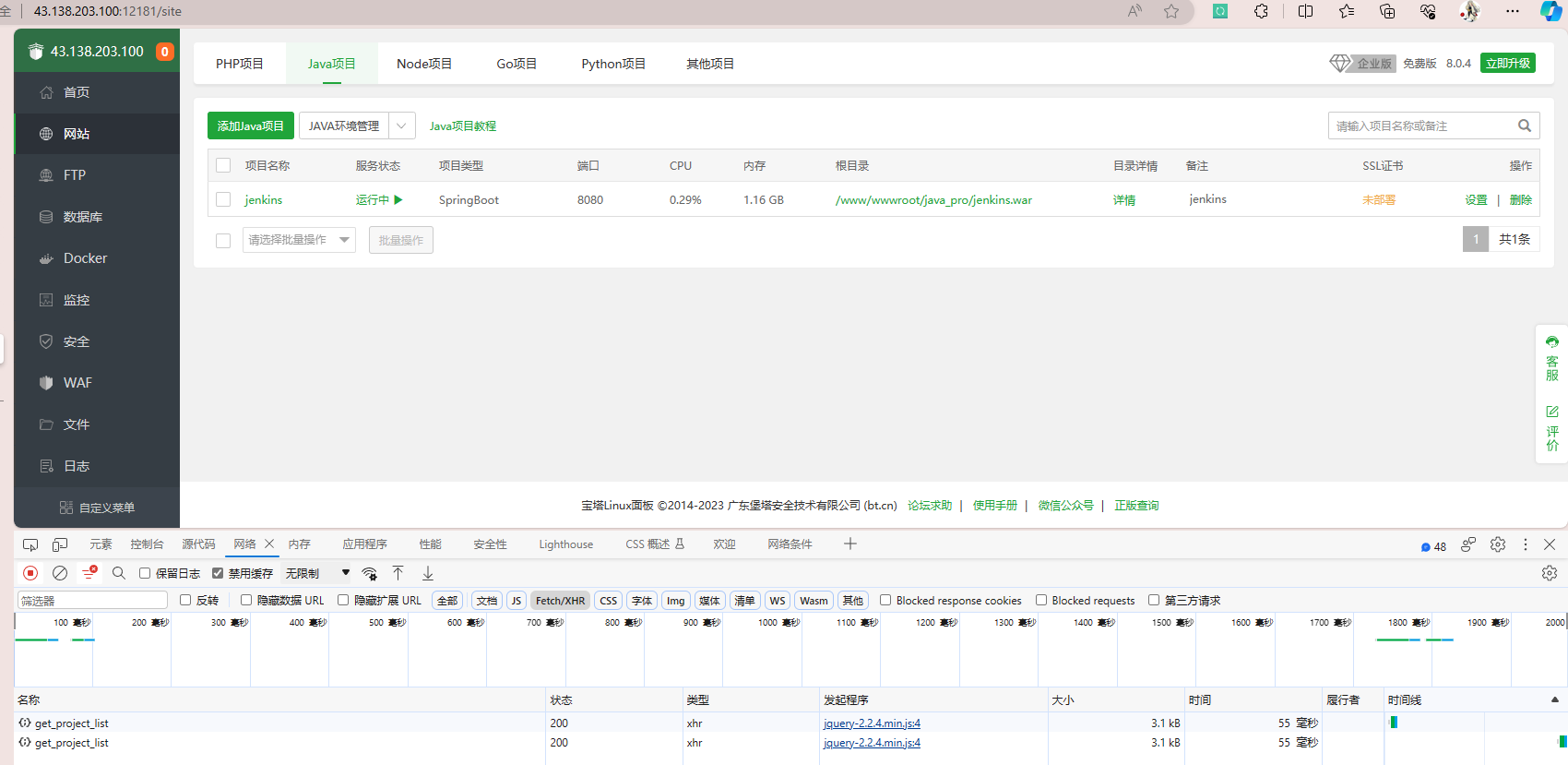Click the DevTools 筛选器 filter input
This screenshot has height=765, width=1568.
click(x=92, y=600)
